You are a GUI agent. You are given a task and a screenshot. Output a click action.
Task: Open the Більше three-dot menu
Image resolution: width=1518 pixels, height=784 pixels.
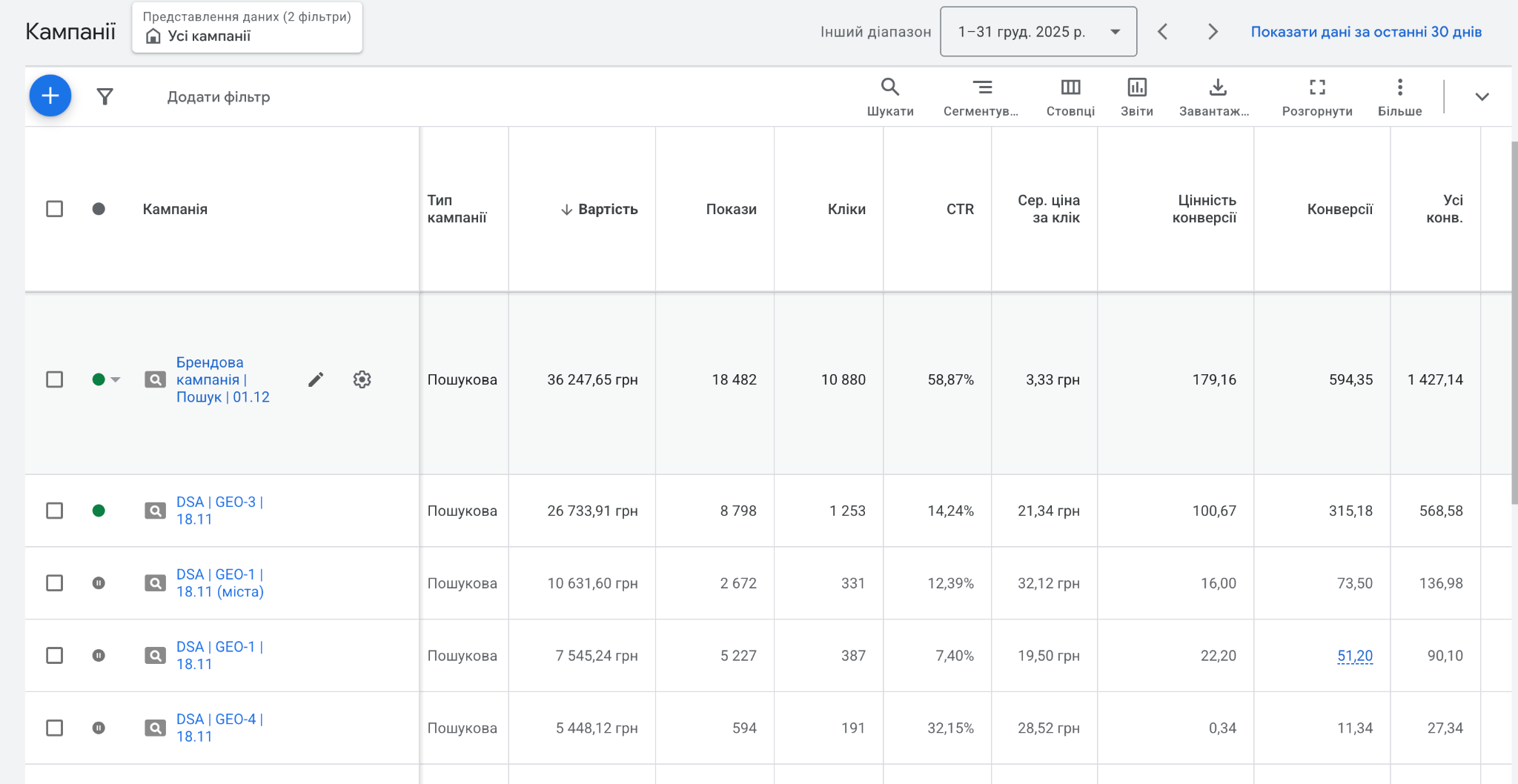click(1399, 96)
